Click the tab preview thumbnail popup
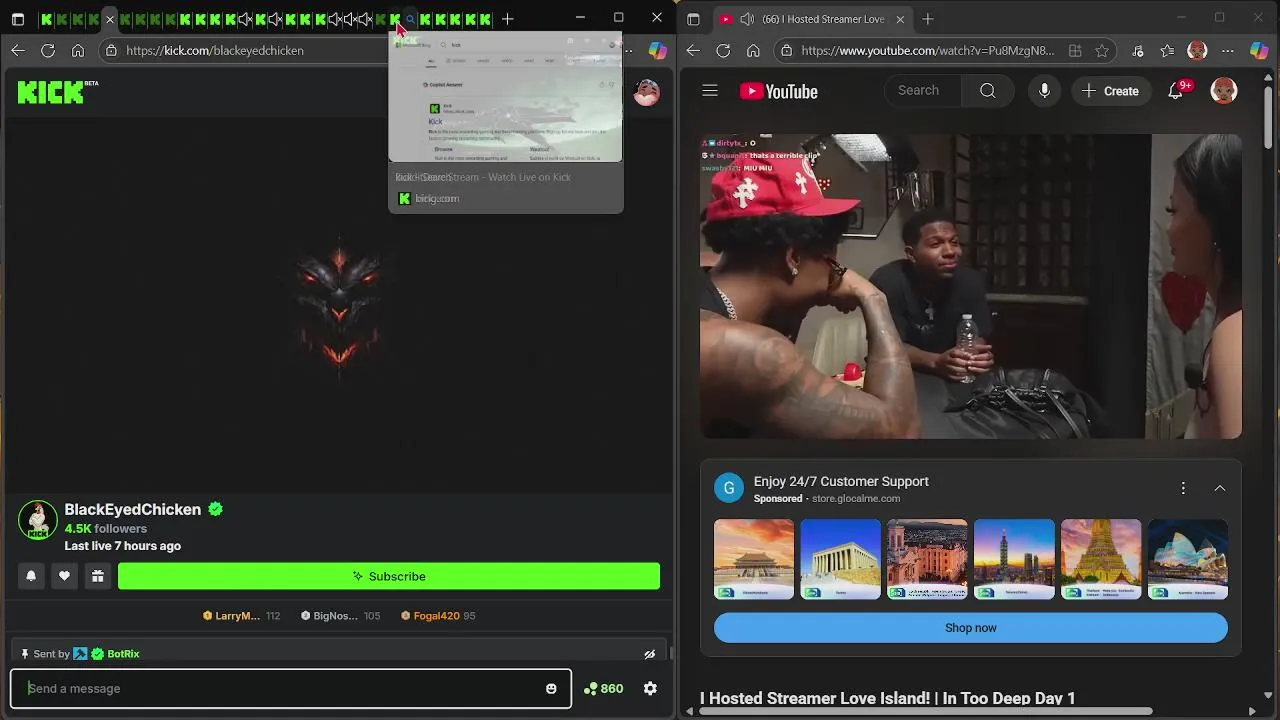The width and height of the screenshot is (1280, 720). 505,97
